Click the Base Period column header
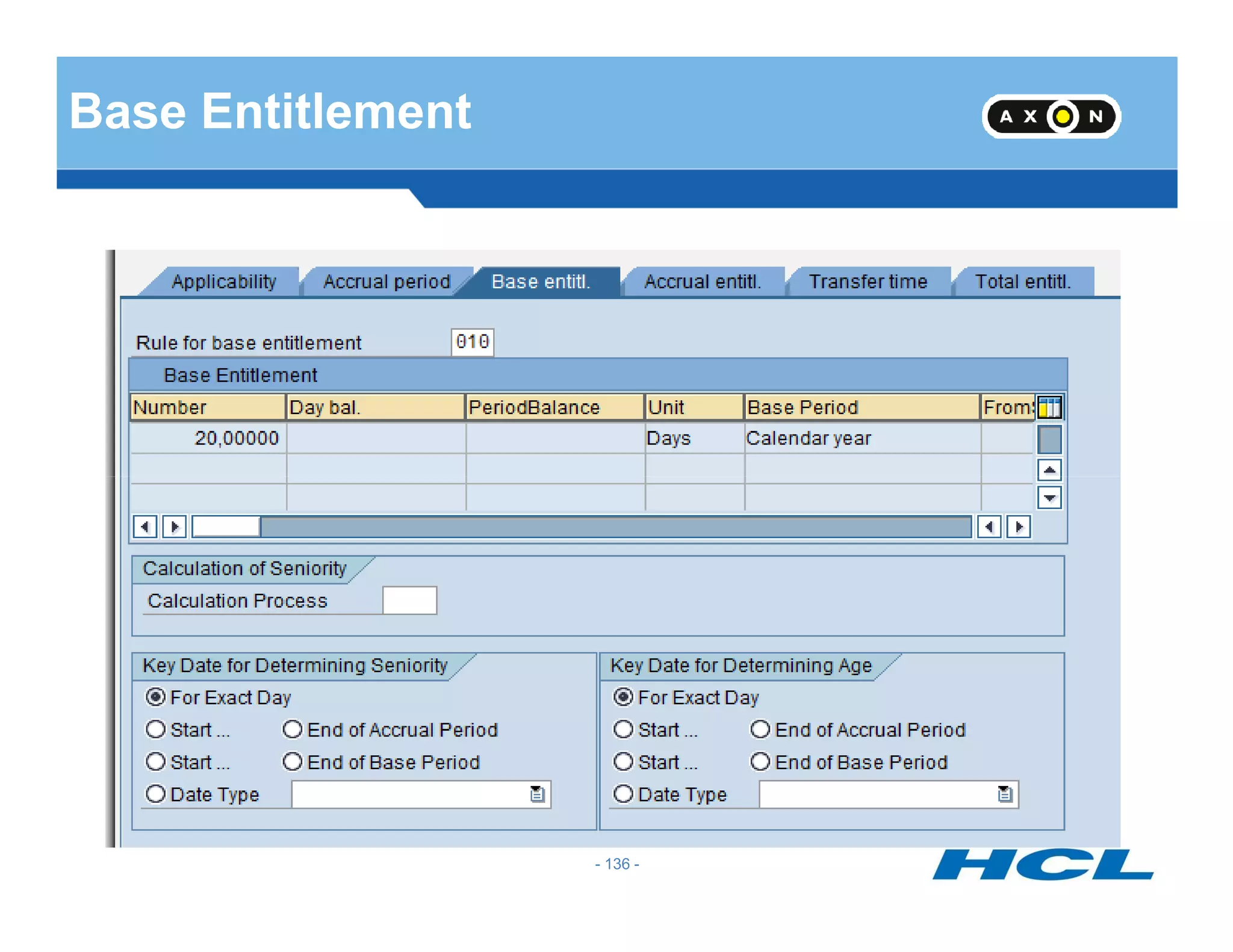This screenshot has width=1233, height=952. [x=862, y=407]
